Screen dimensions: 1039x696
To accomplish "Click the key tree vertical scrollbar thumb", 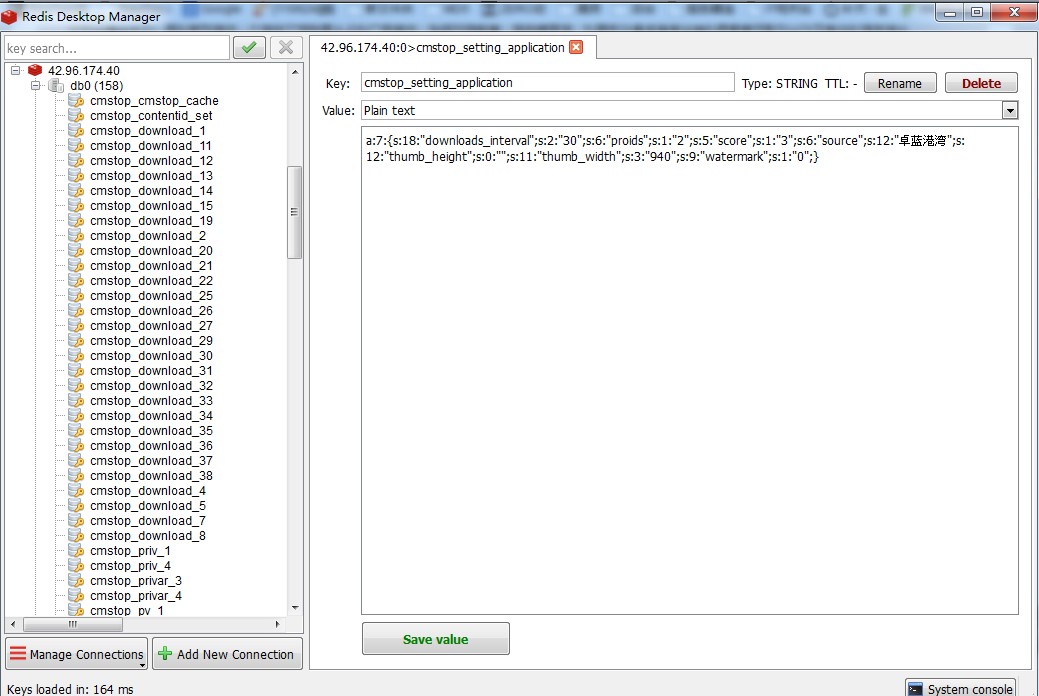I will tap(294, 212).
